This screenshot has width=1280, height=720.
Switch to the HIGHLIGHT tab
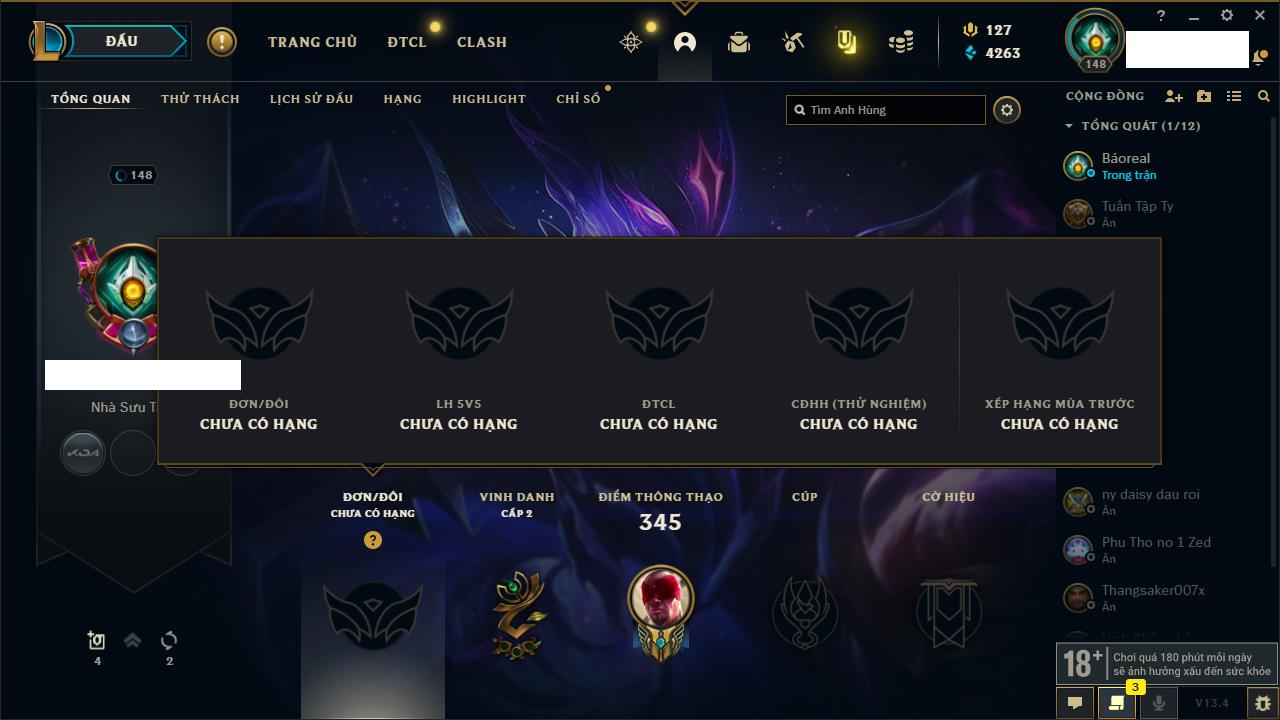[489, 99]
